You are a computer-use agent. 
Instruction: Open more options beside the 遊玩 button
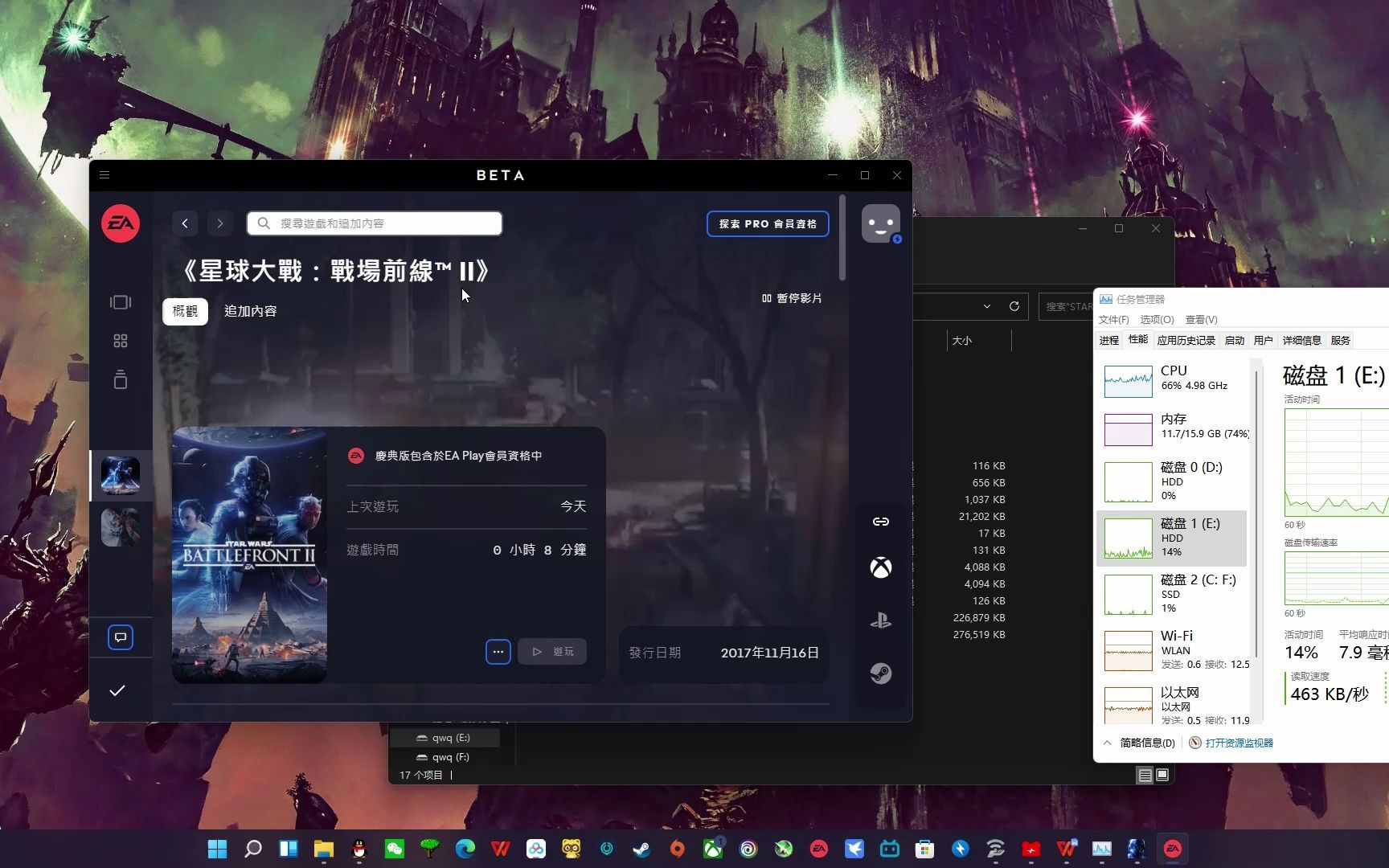(498, 651)
